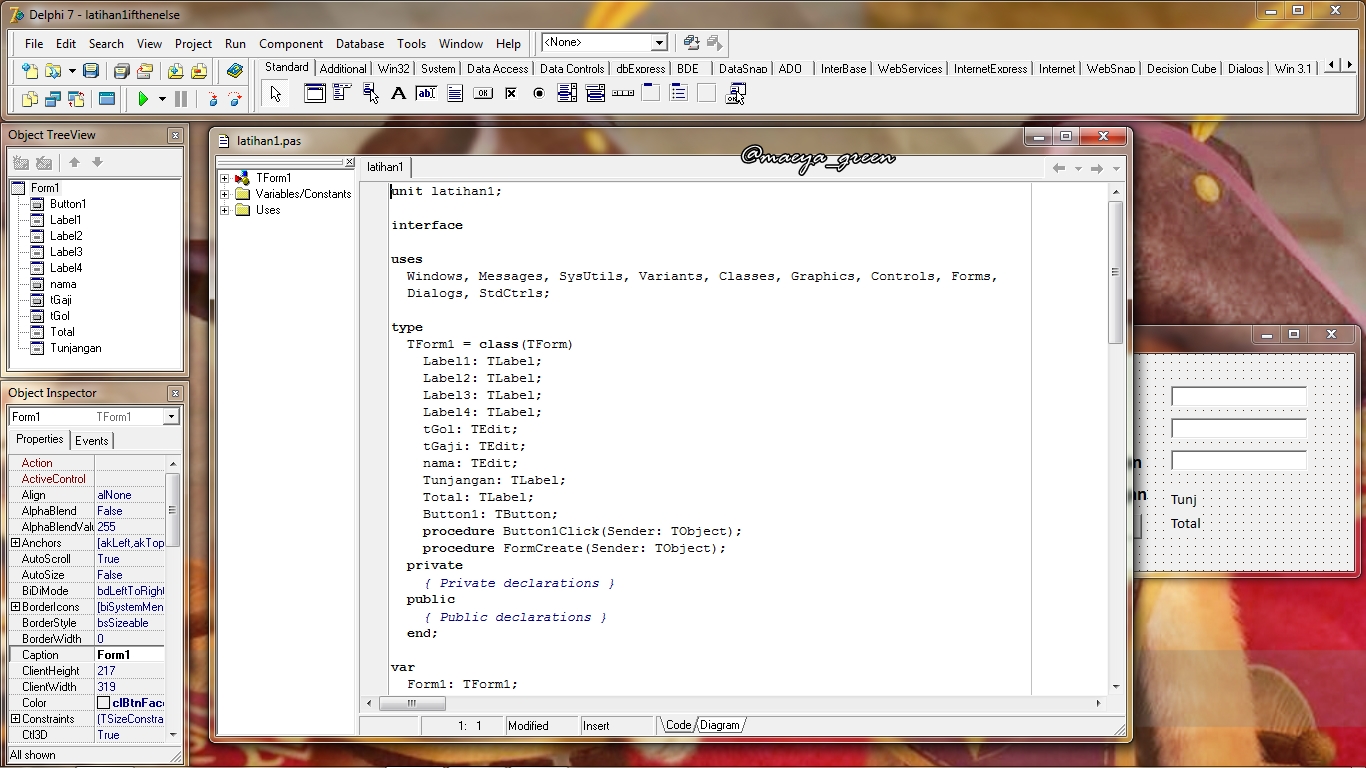
Task: Select the CheckBox component icon
Action: pyautogui.click(x=511, y=93)
